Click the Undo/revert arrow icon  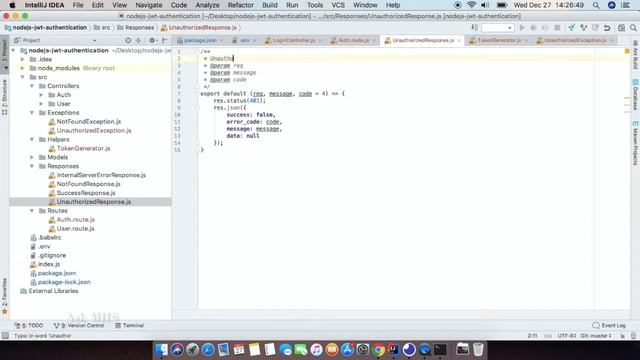[x=607, y=28]
